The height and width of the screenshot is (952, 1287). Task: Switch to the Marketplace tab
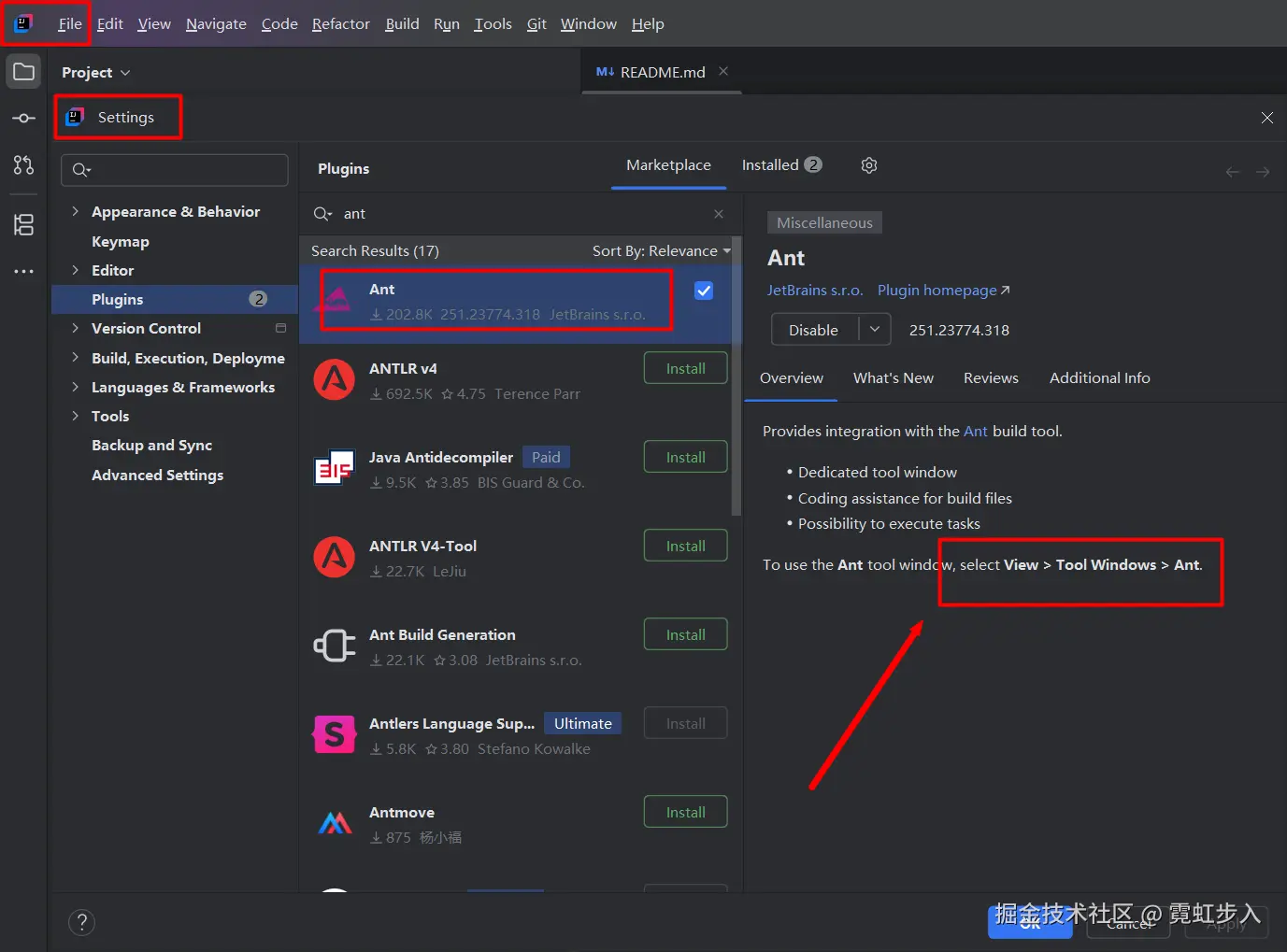[x=668, y=165]
